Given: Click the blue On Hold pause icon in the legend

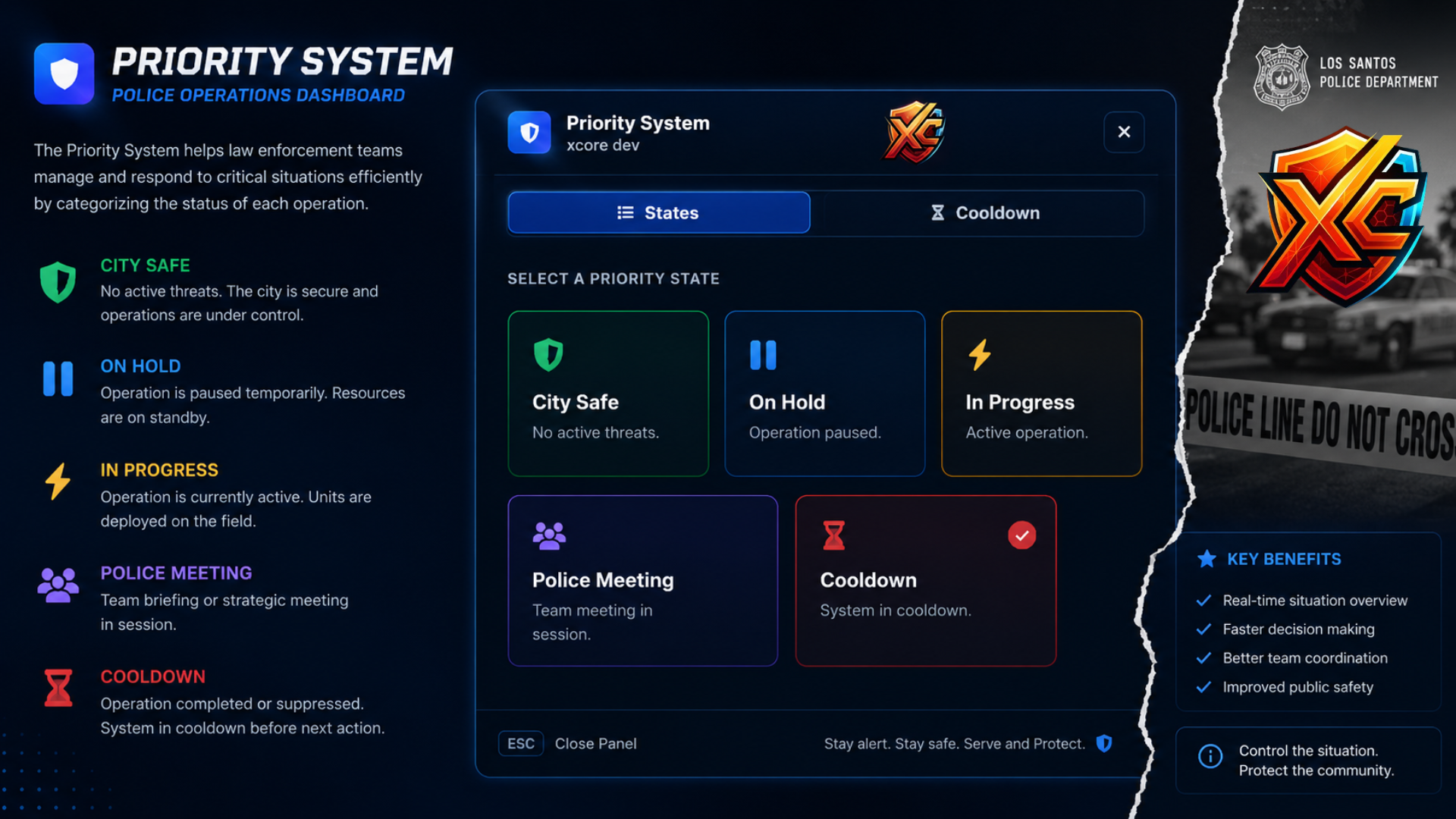Looking at the screenshot, I should pyautogui.click(x=58, y=378).
